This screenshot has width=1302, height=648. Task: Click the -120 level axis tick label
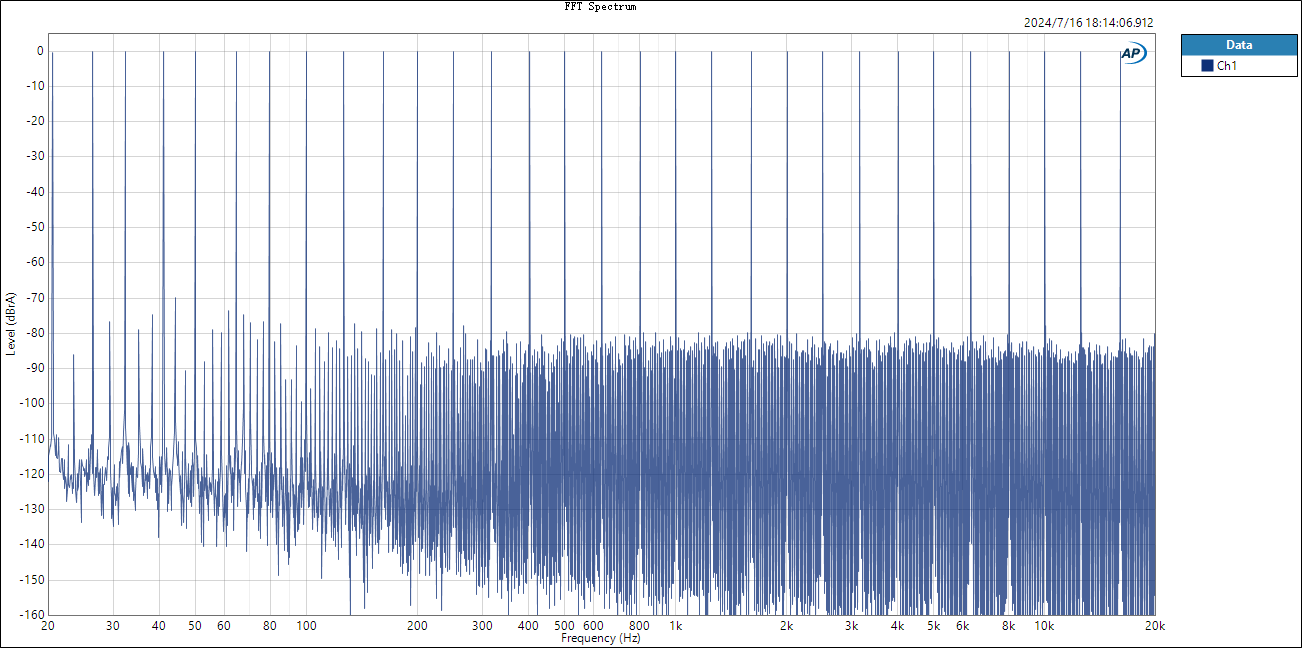[32, 474]
